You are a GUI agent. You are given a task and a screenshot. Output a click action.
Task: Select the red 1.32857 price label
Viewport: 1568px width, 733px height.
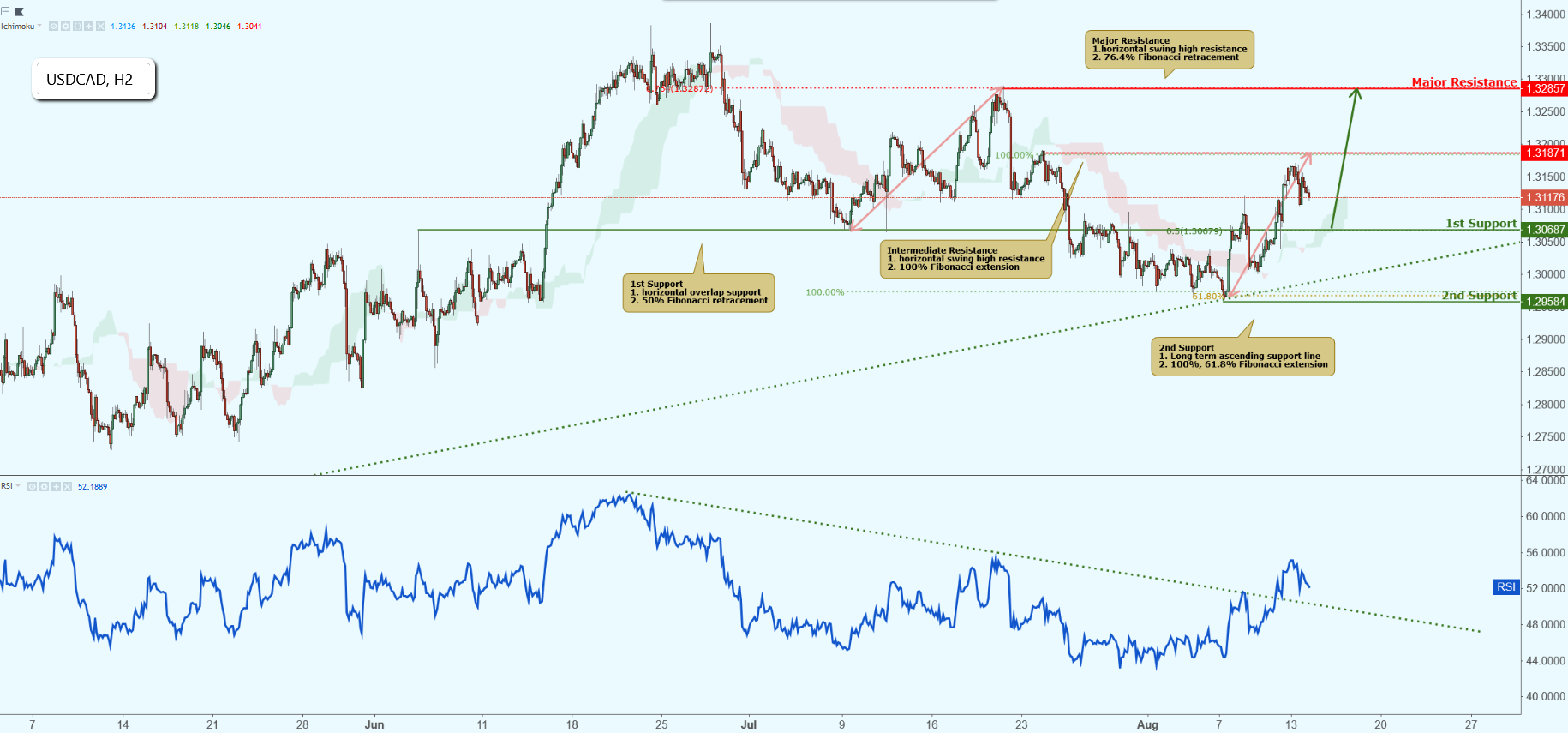tap(1545, 88)
